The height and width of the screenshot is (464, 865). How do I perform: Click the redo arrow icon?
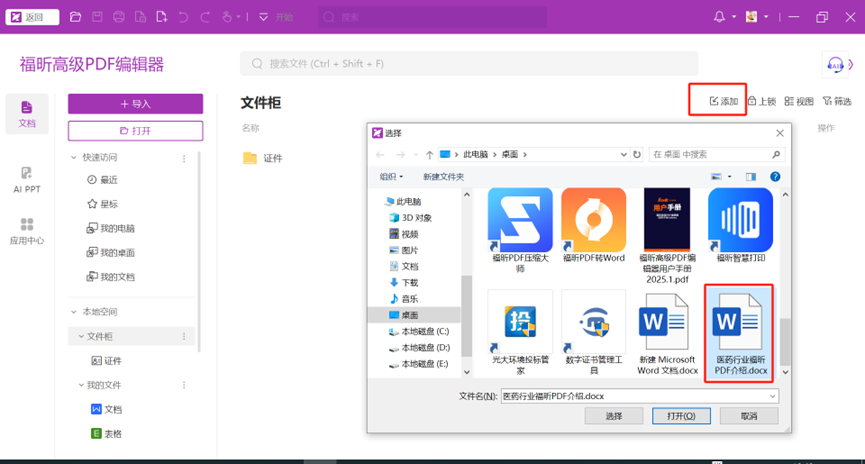coord(205,17)
